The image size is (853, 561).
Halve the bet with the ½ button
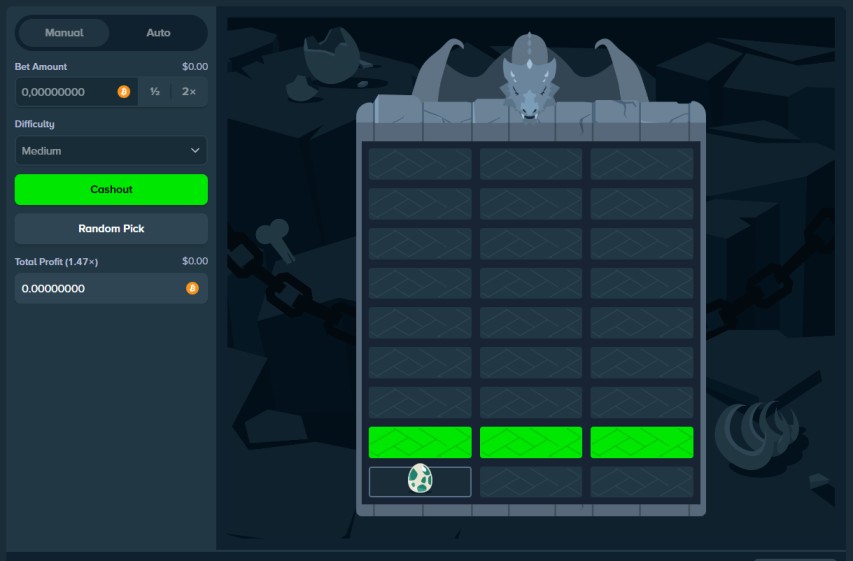(155, 91)
